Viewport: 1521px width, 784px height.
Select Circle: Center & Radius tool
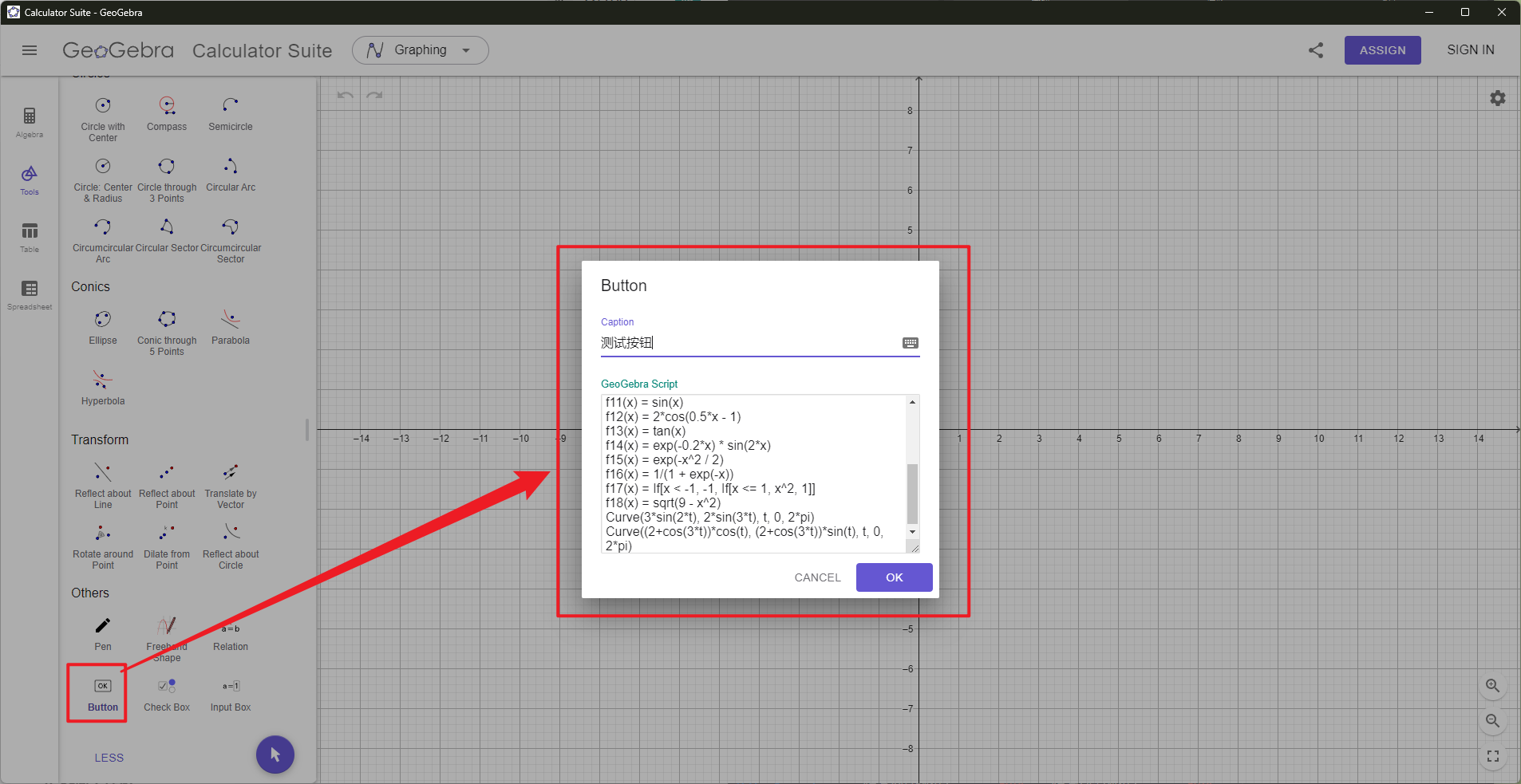click(x=103, y=179)
